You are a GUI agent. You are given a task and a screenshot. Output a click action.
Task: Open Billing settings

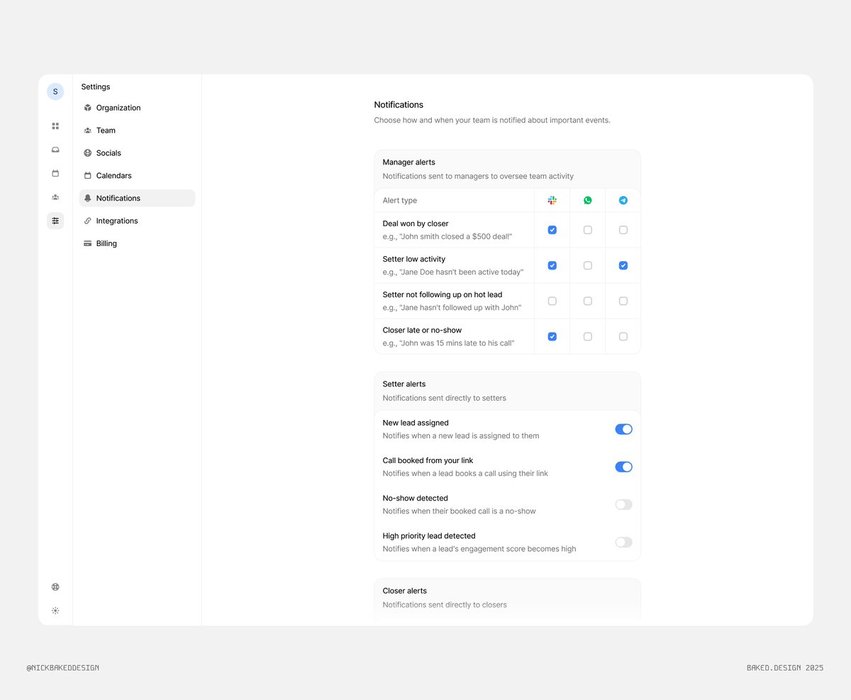tap(137, 244)
